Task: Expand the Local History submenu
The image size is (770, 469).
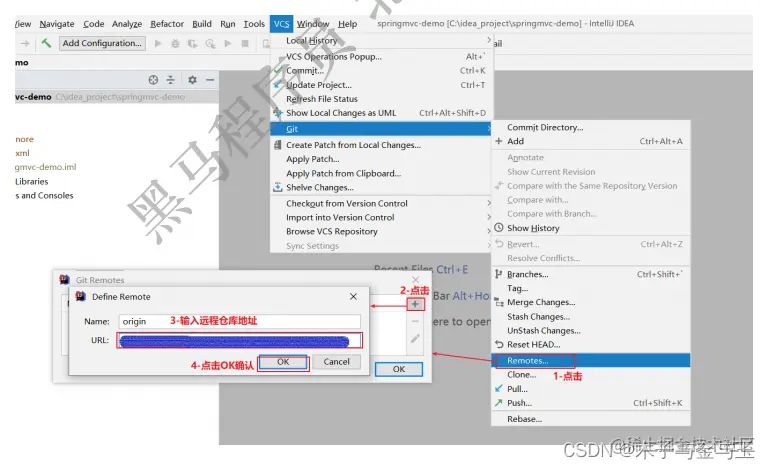Action: (382, 40)
